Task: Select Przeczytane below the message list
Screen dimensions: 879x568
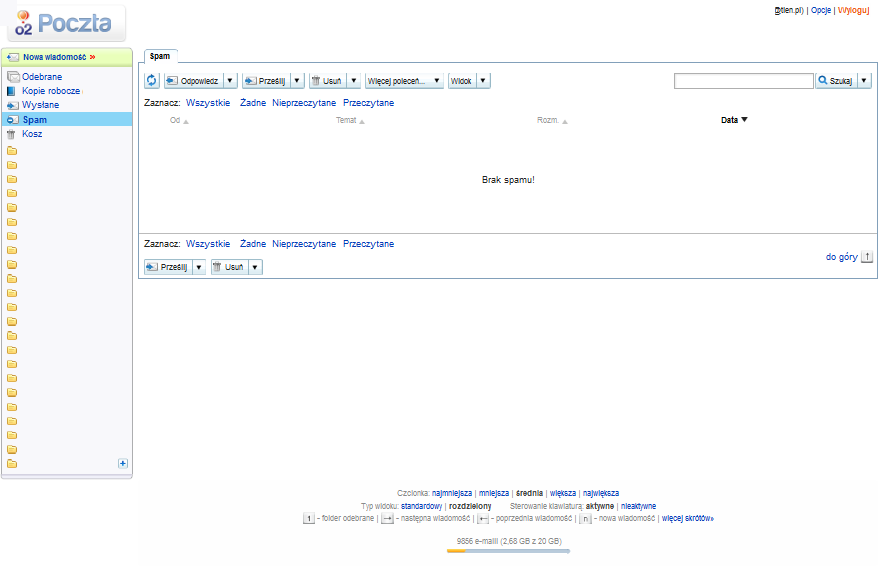Action: point(368,244)
